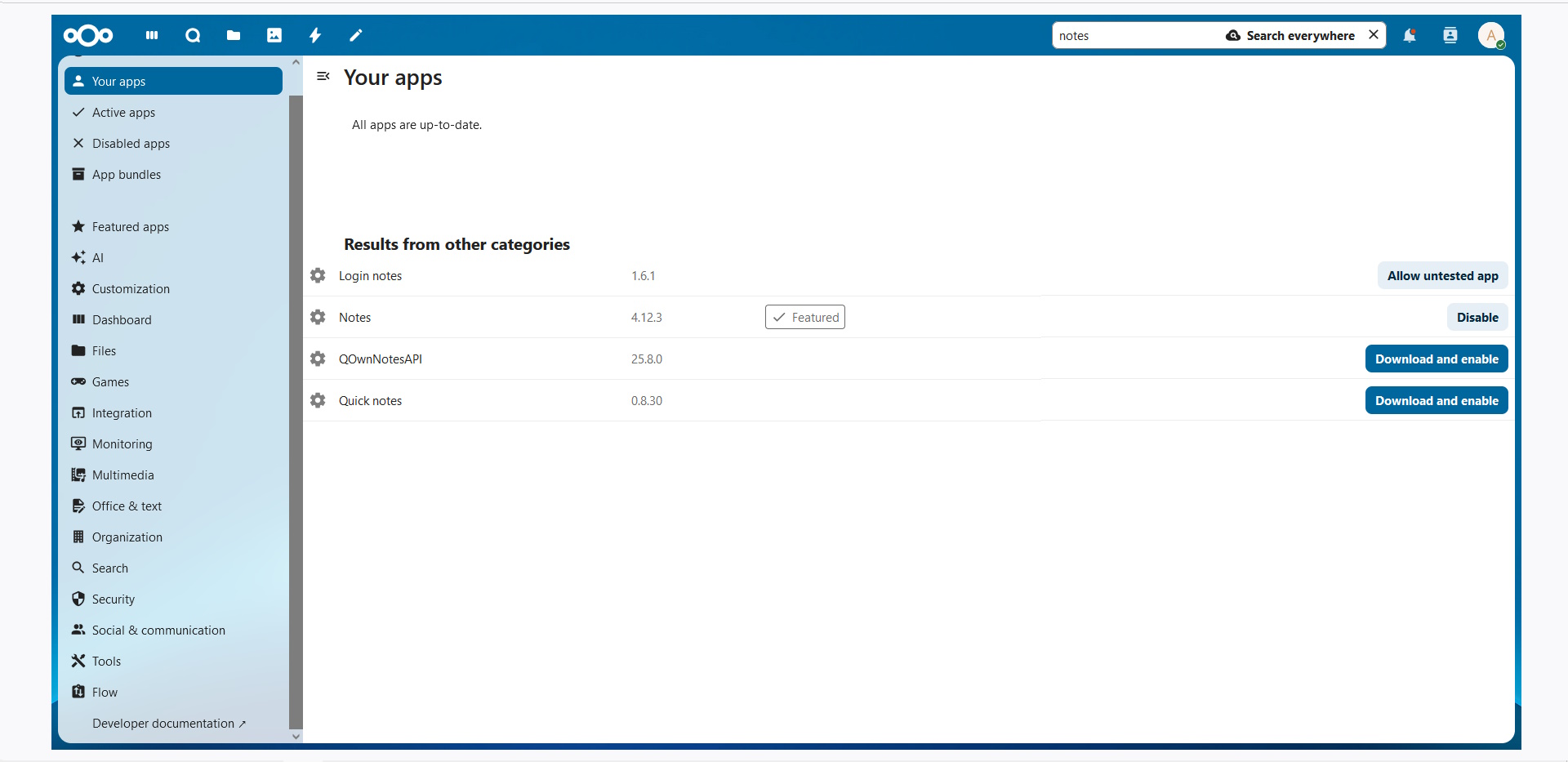Open the Organization category
Viewport: 1568px width, 762px height.
coord(173,537)
